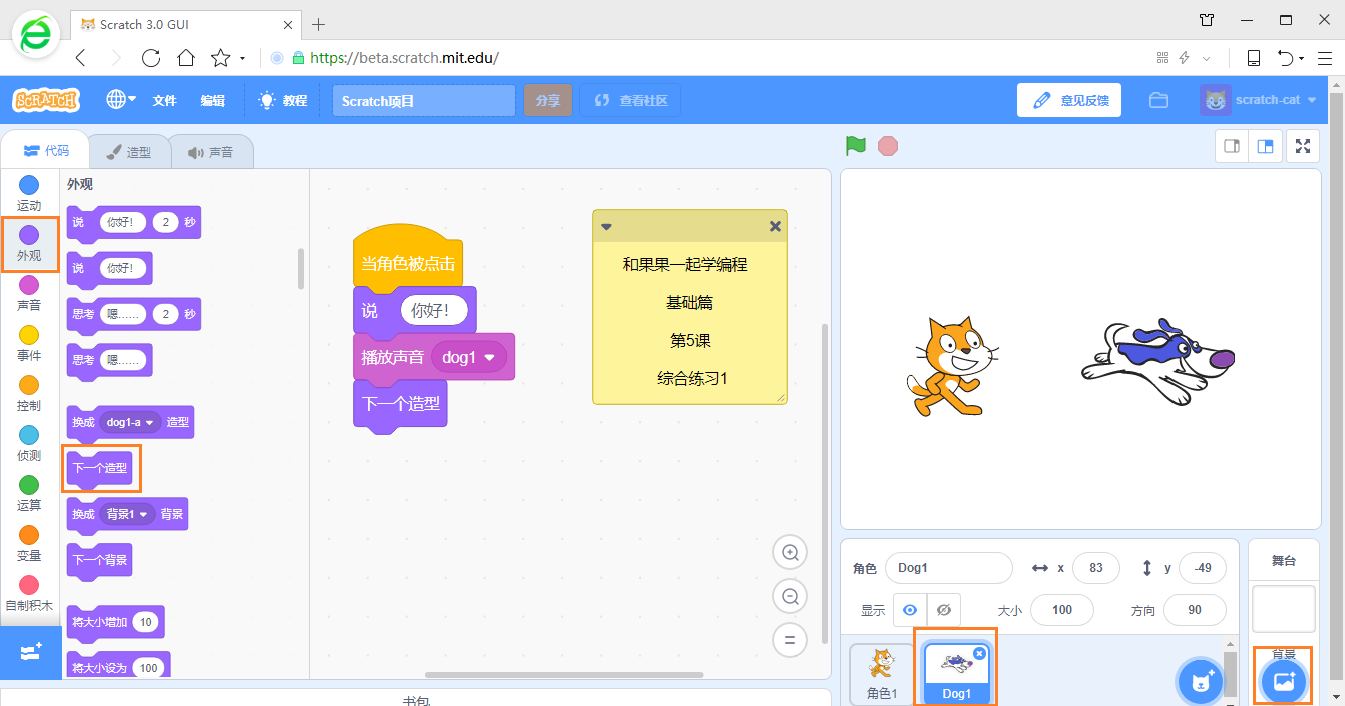This screenshot has width=1345, height=706.
Task: Click the choose a sprite button
Action: coord(1201,683)
